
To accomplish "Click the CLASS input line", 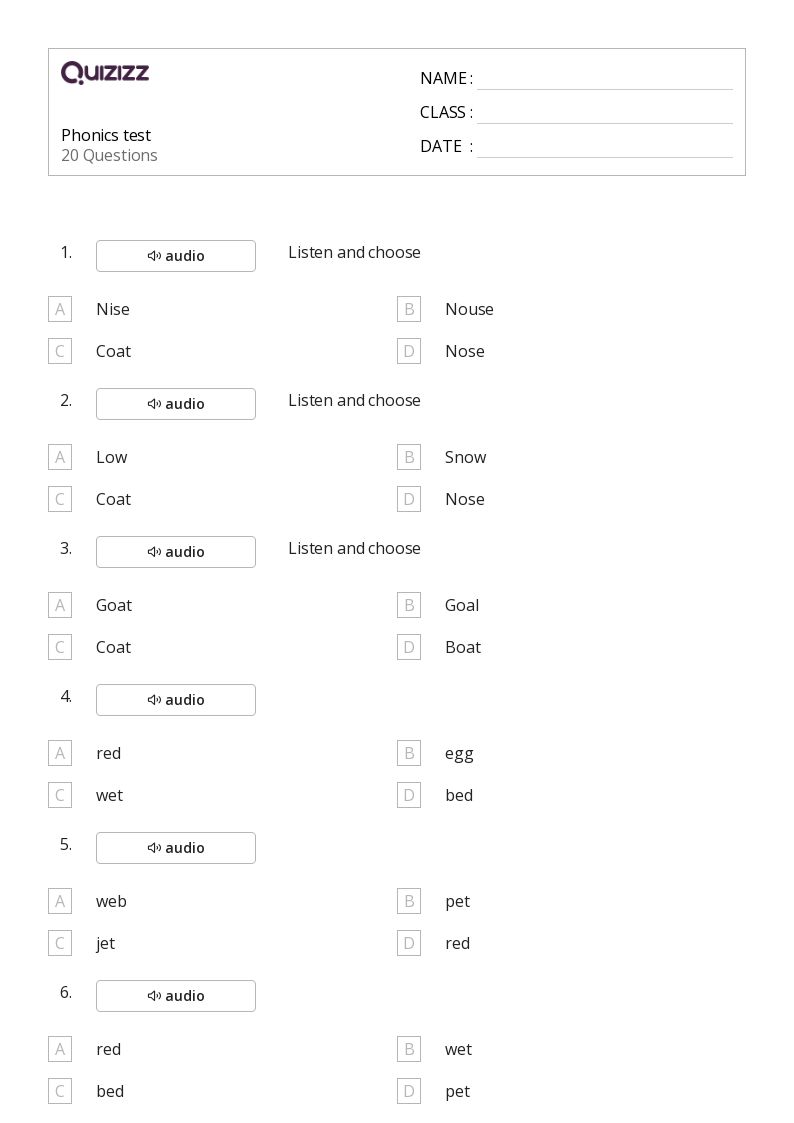I will pos(605,112).
